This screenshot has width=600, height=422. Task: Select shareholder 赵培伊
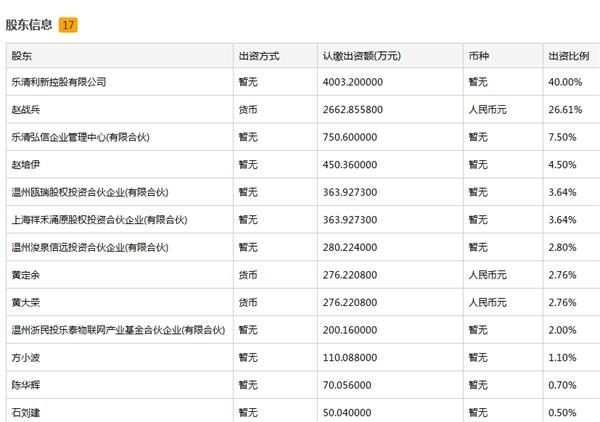pos(26,164)
